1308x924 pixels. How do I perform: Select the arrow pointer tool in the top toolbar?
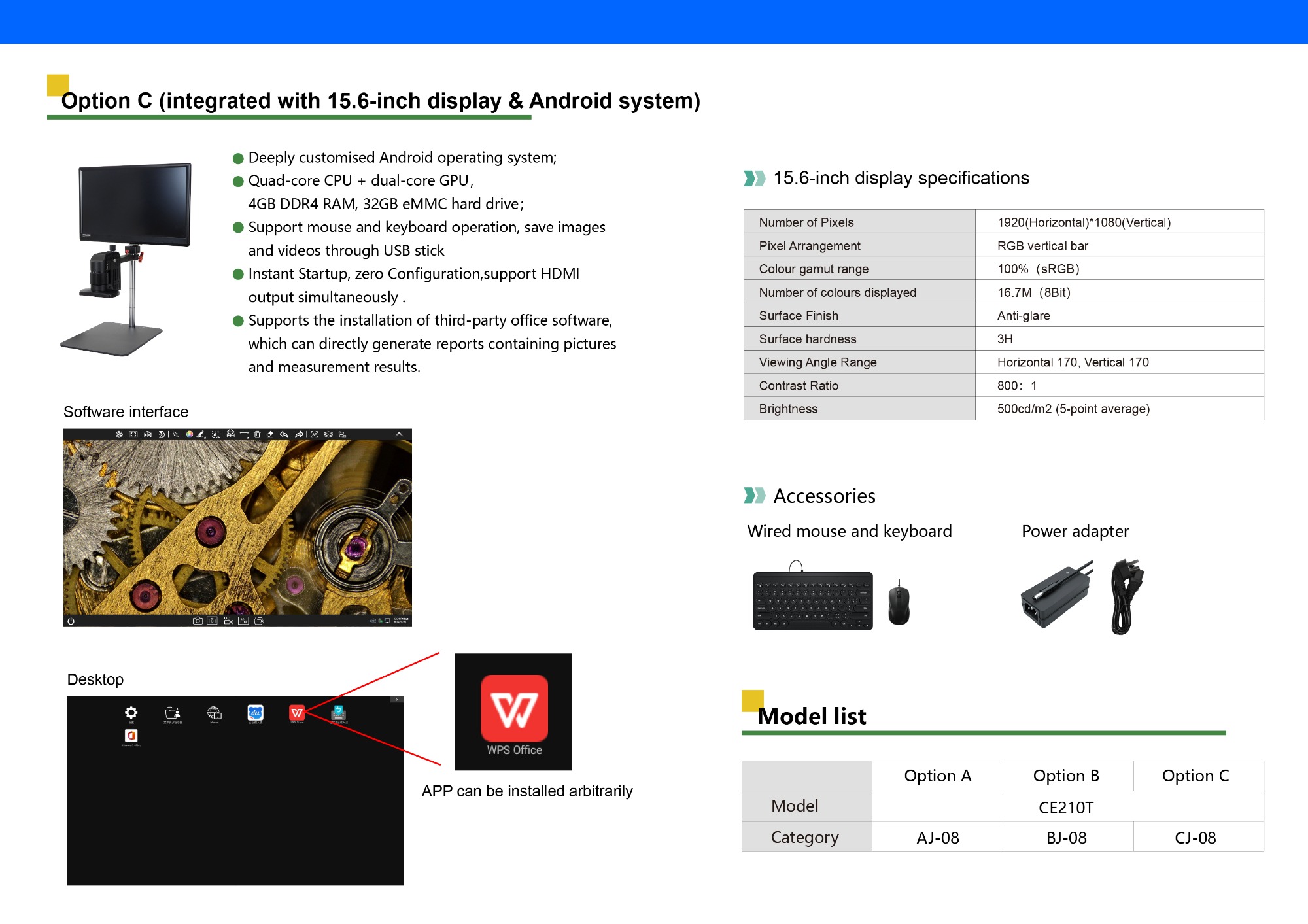tap(175, 434)
